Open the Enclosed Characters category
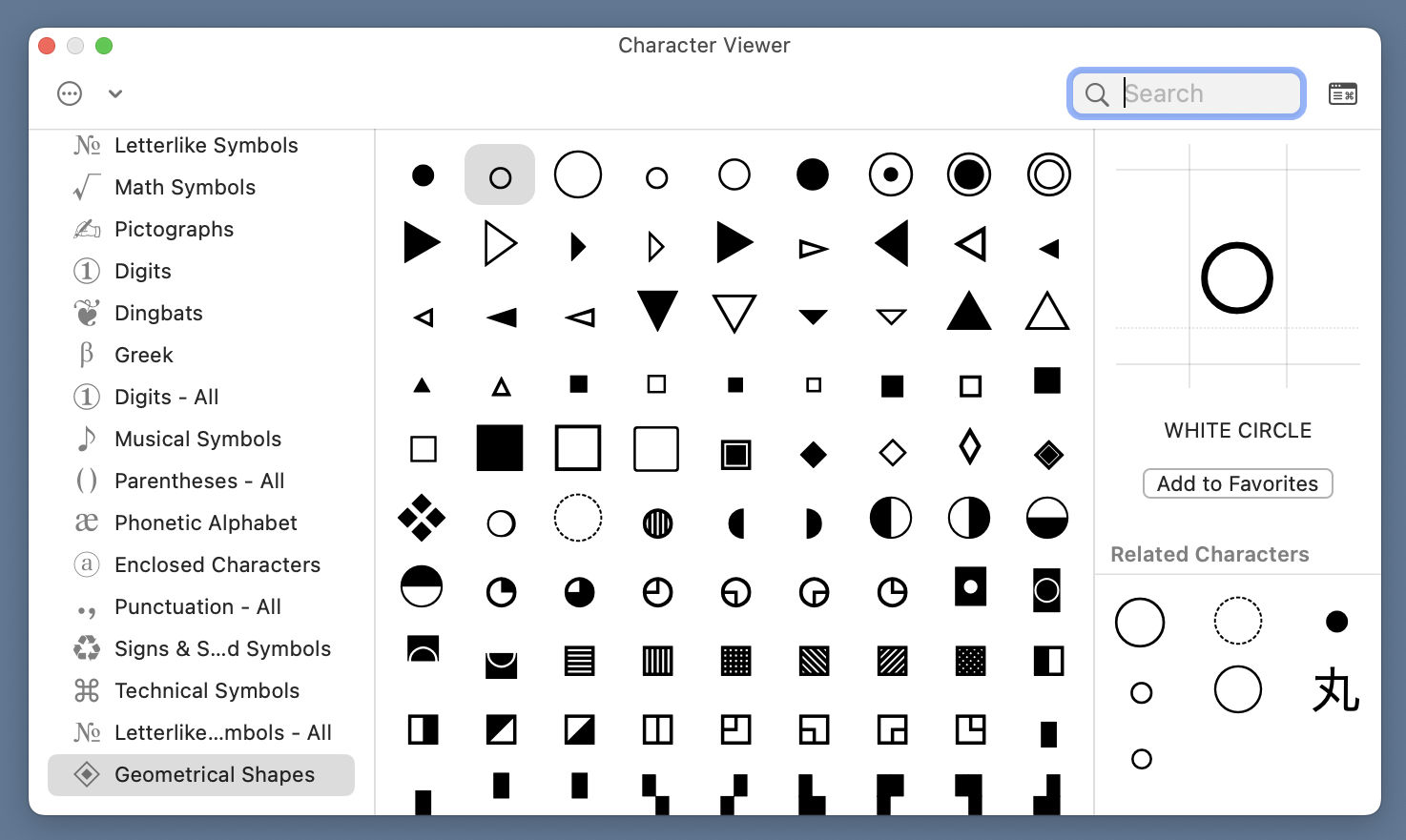Viewport: 1406px width, 840px height. 217,564
